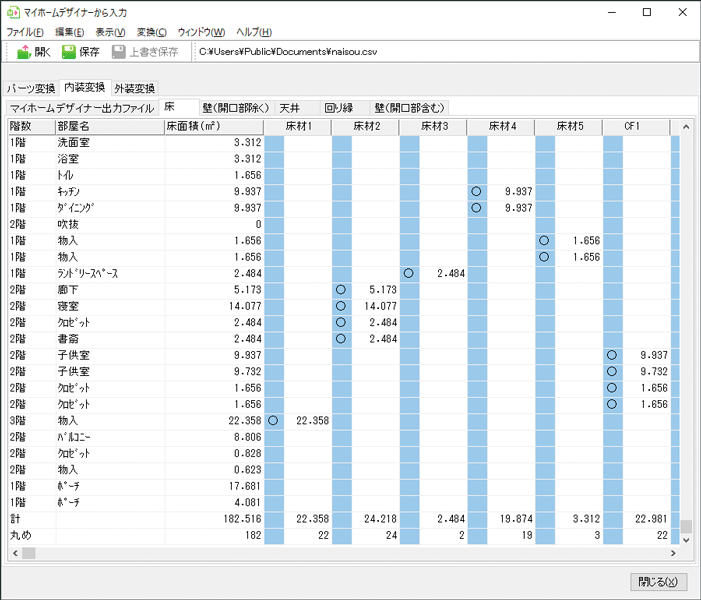
Task: Toggle 床材3 circle for ランドリースペース row
Action: 409,273
